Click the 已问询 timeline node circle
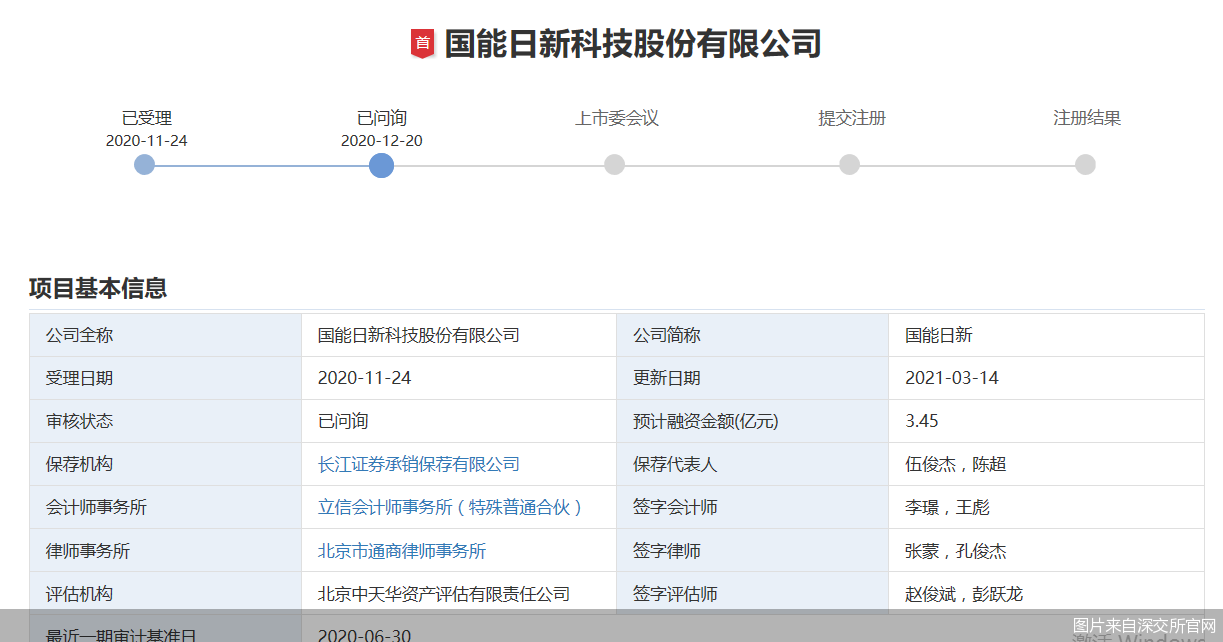Image resolution: width=1223 pixels, height=642 pixels. tap(381, 165)
